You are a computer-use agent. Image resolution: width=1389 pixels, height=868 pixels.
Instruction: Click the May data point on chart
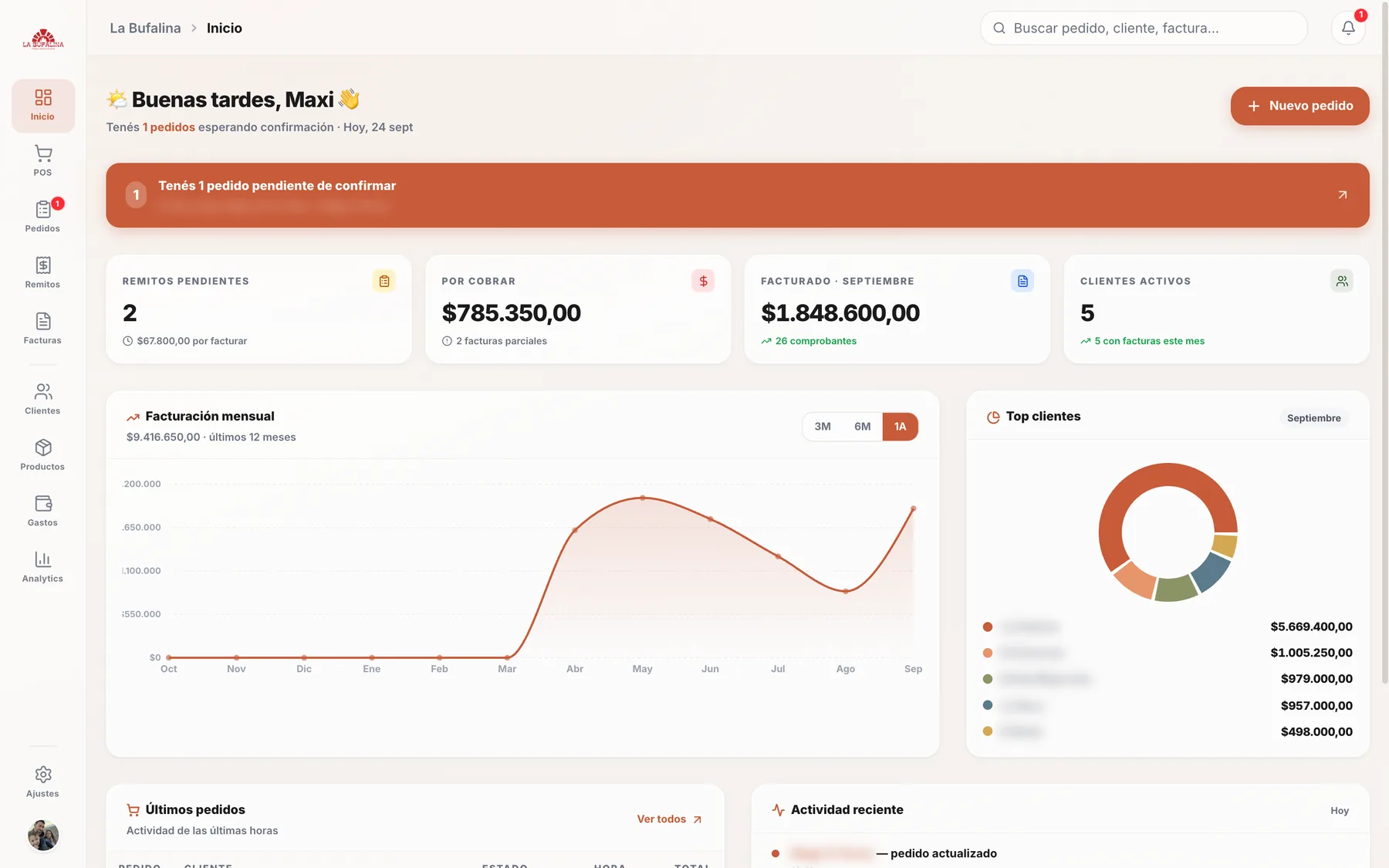click(x=643, y=498)
